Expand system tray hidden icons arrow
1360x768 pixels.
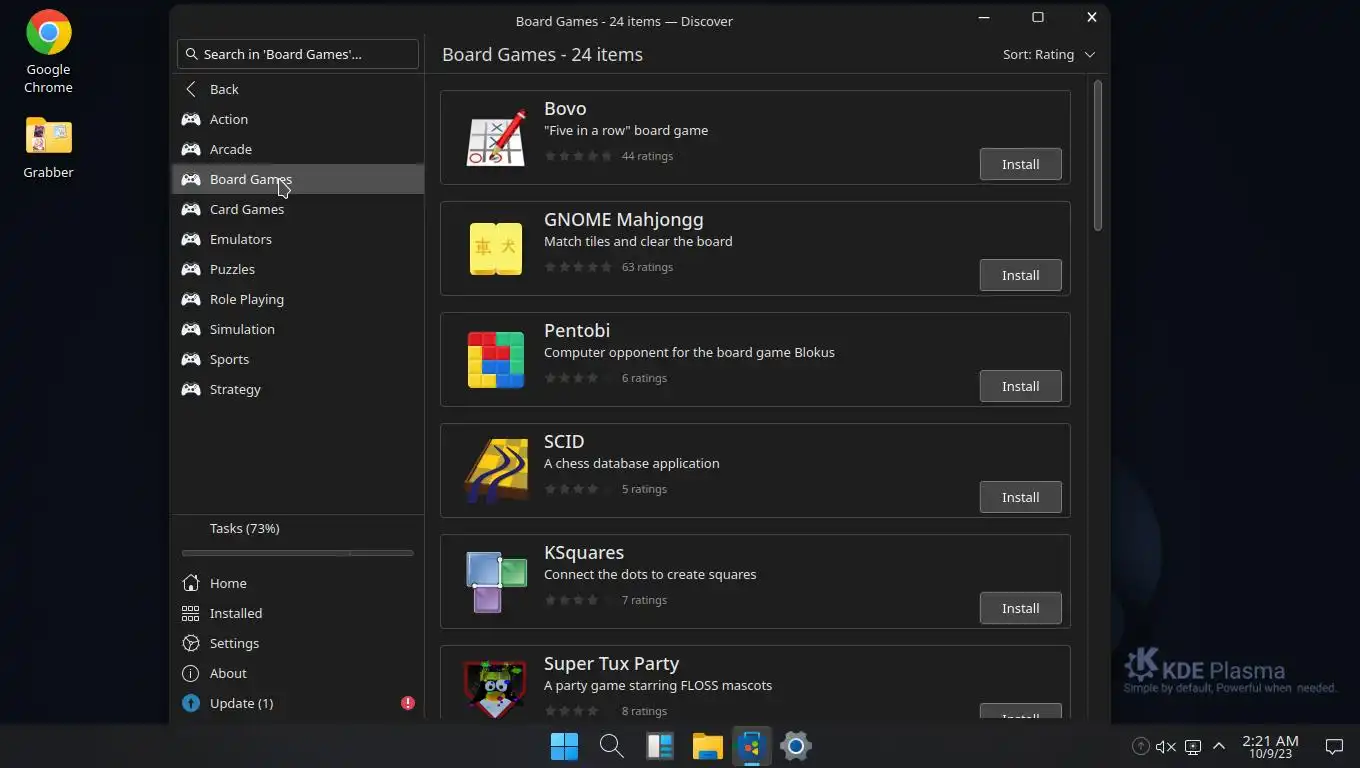click(1219, 746)
